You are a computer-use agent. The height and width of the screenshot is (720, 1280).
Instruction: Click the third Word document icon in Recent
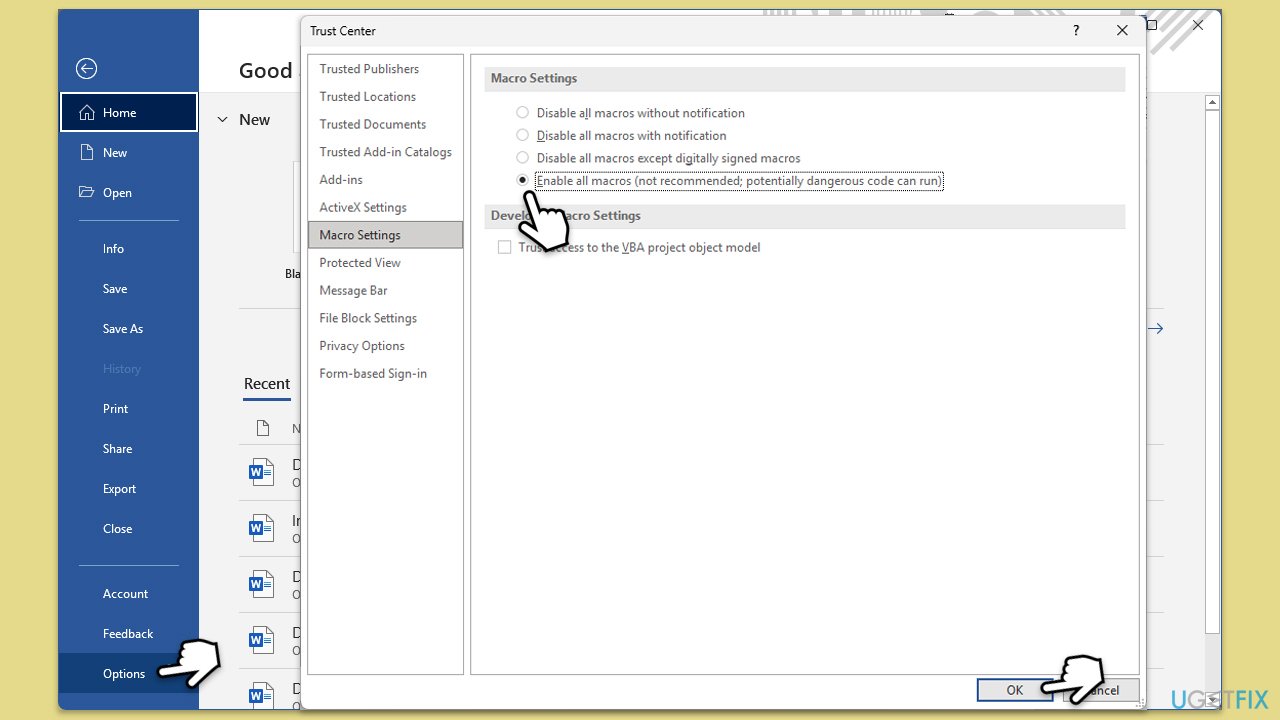click(261, 584)
